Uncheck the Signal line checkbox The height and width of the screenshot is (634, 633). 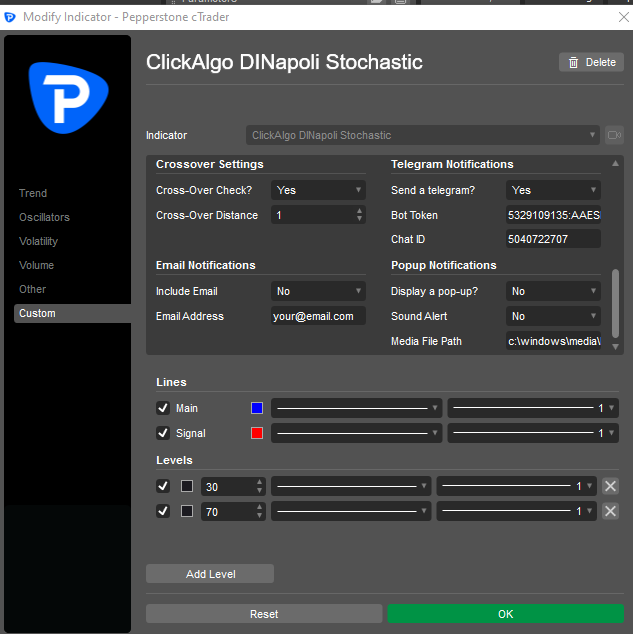[163, 433]
